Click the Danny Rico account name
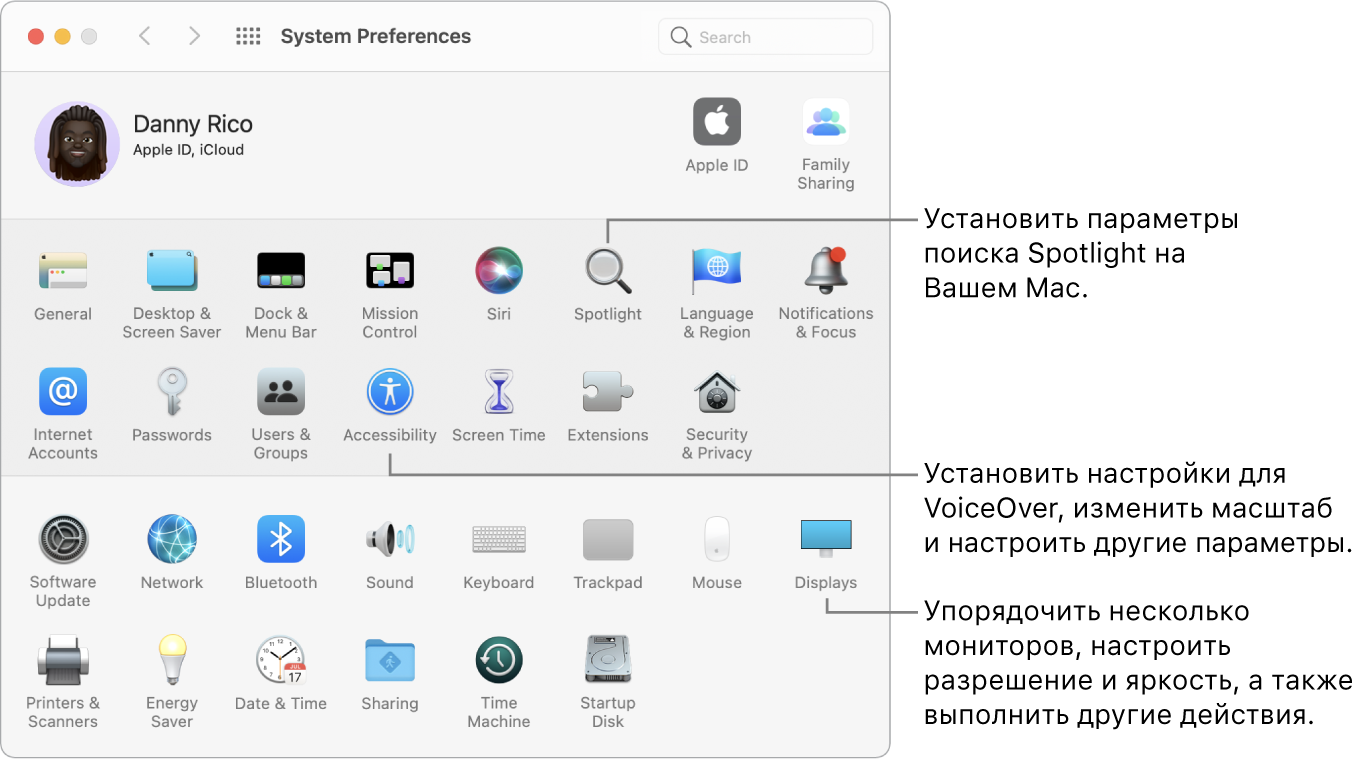1367x761 pixels. 193,124
